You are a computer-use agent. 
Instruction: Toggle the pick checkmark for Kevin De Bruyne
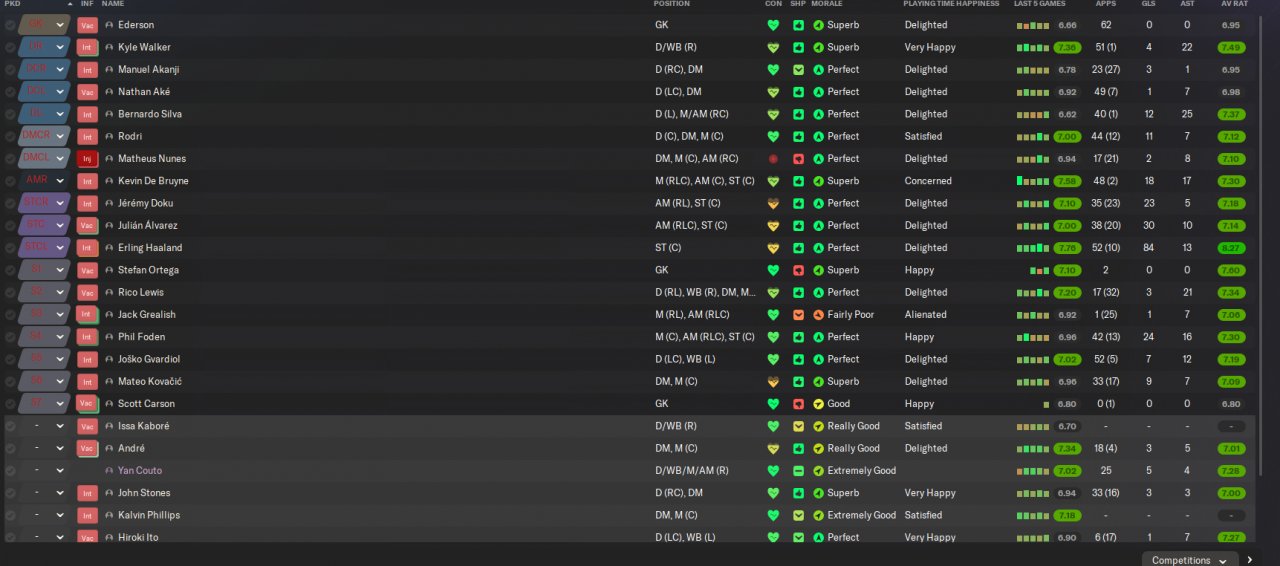tap(10, 181)
